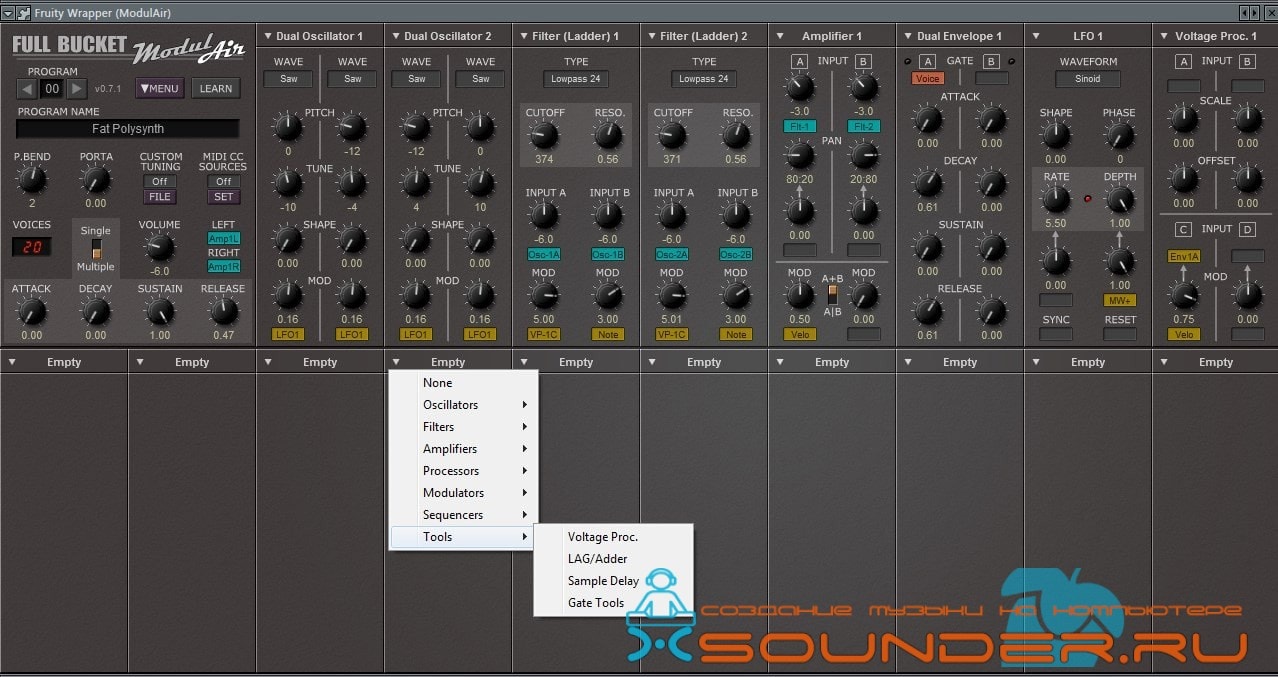Open Sequencers submenu
The width and height of the screenshot is (1278, 677).
coord(464,515)
